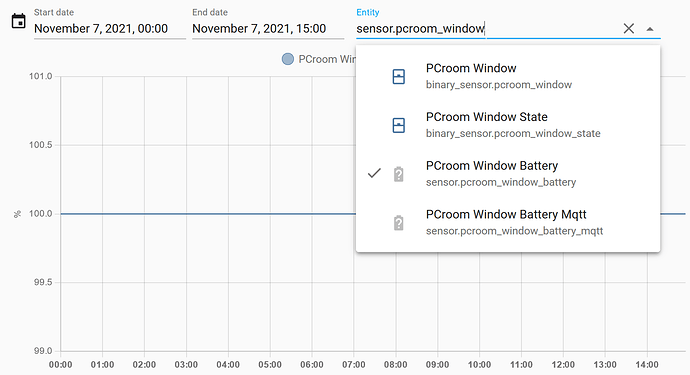The height and width of the screenshot is (375, 690).
Task: Clear the entity field with X icon
Action: (628, 29)
